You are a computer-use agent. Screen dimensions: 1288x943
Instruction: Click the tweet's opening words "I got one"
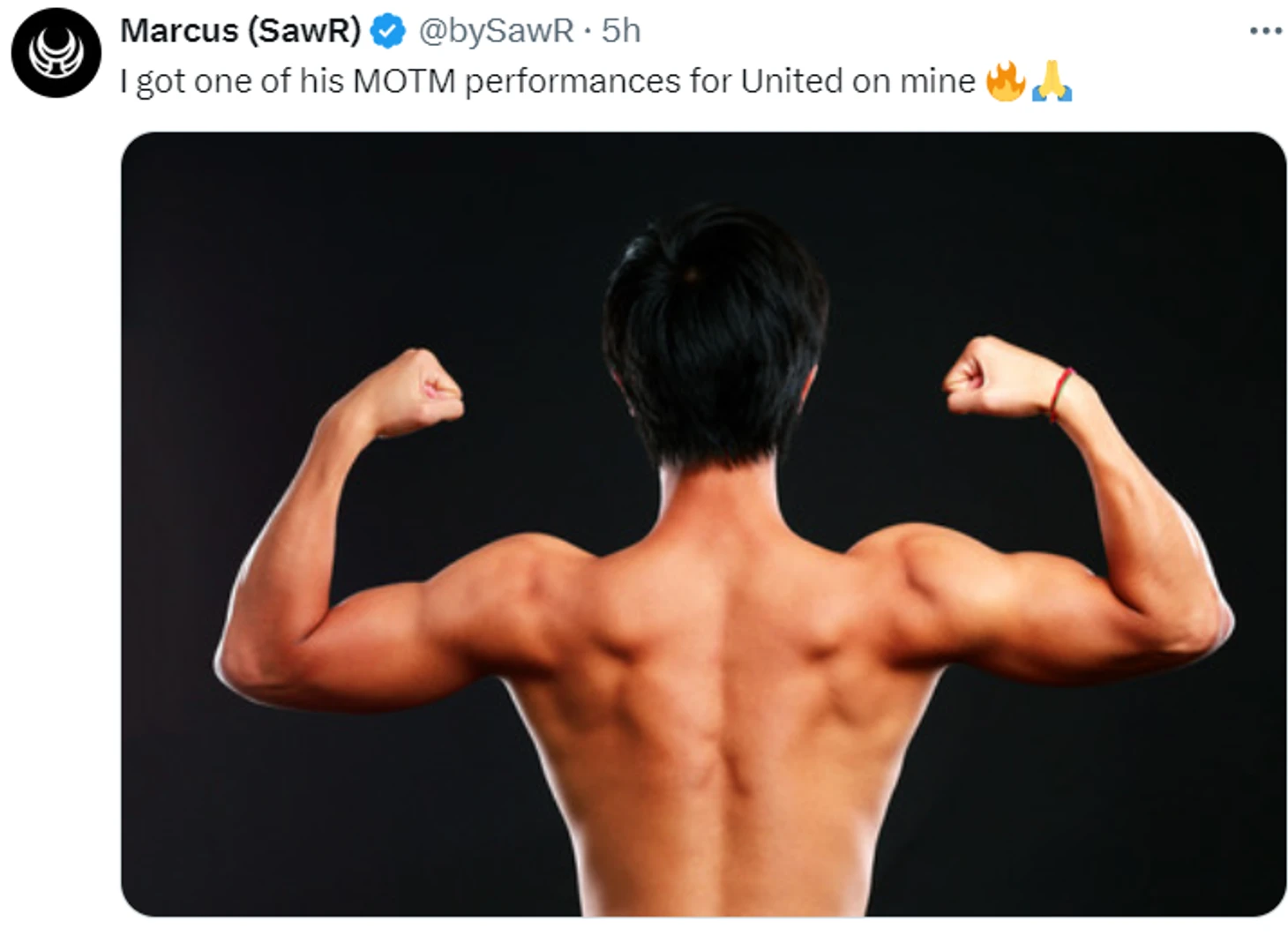(185, 83)
